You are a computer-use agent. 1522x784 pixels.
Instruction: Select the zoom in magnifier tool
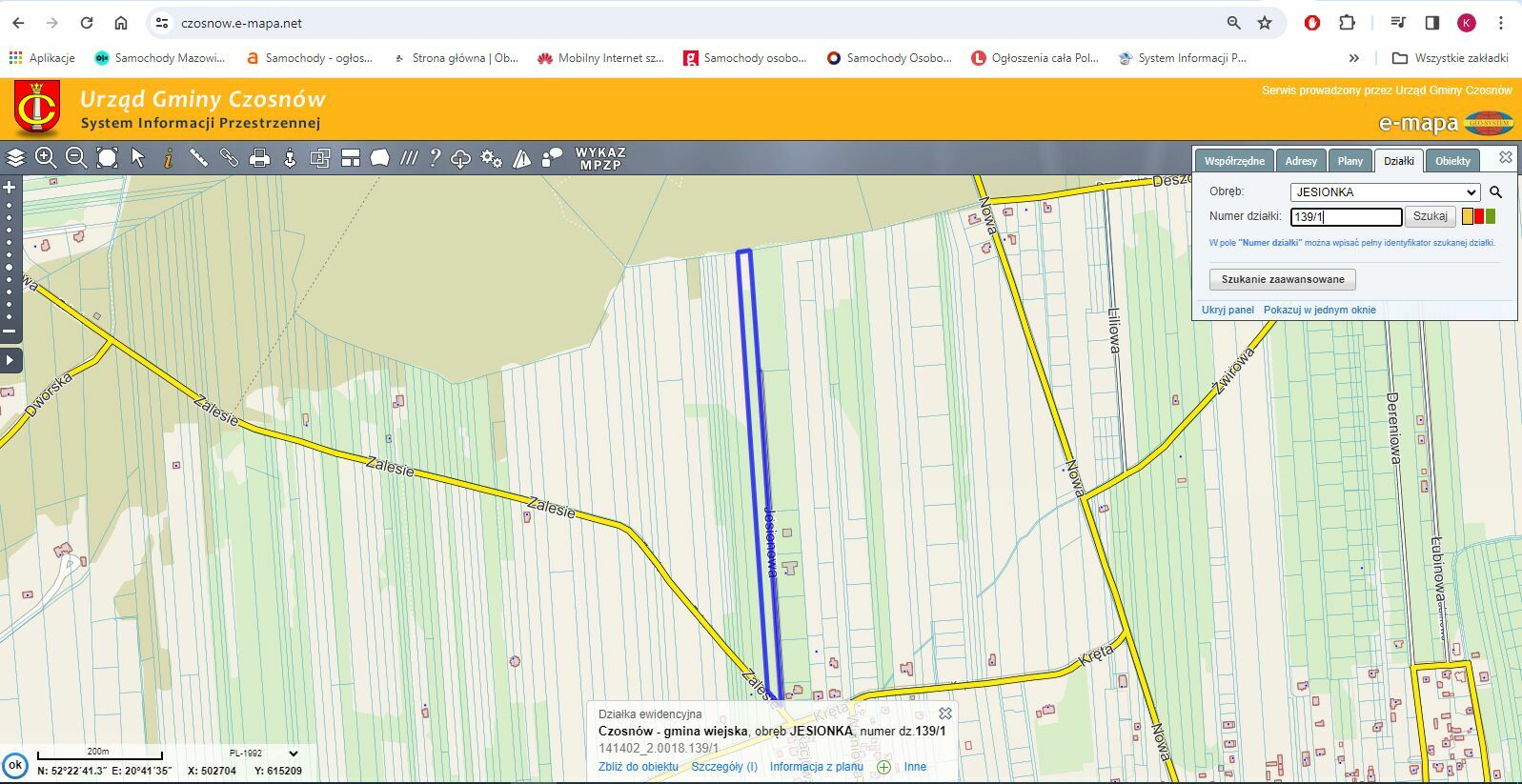pyautogui.click(x=46, y=158)
